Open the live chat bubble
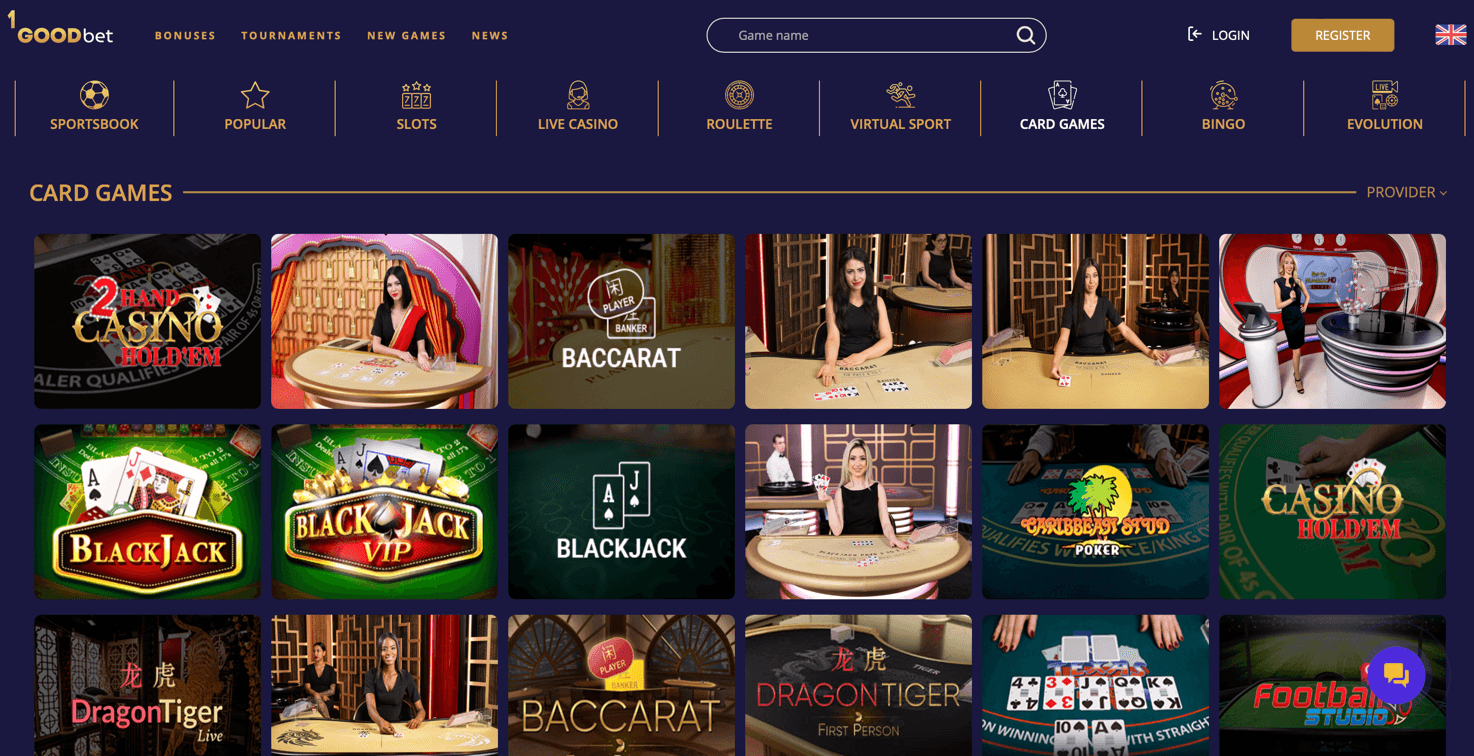This screenshot has height=756, width=1474. click(x=1396, y=676)
